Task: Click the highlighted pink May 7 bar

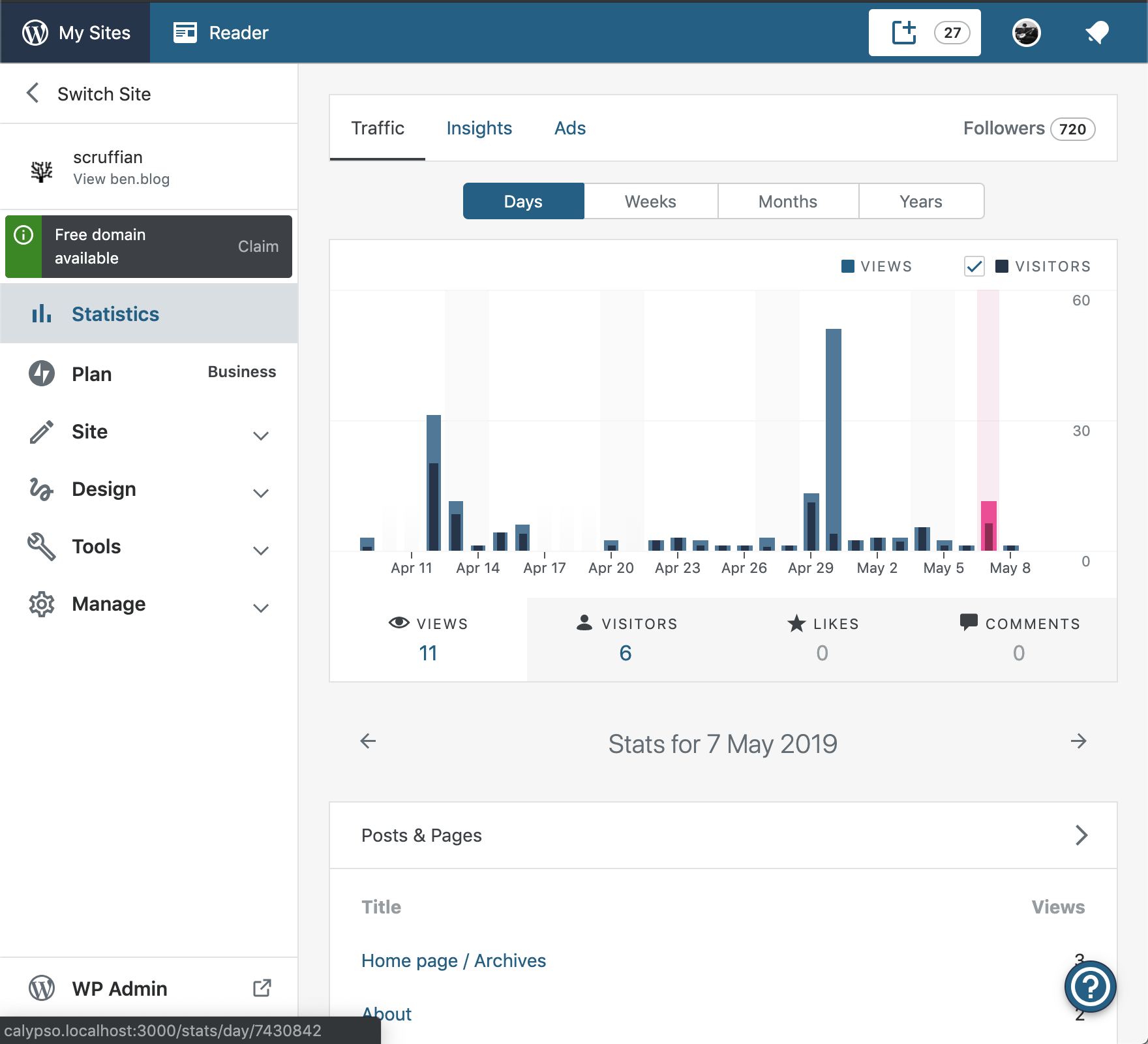Action: pyautogui.click(x=989, y=526)
